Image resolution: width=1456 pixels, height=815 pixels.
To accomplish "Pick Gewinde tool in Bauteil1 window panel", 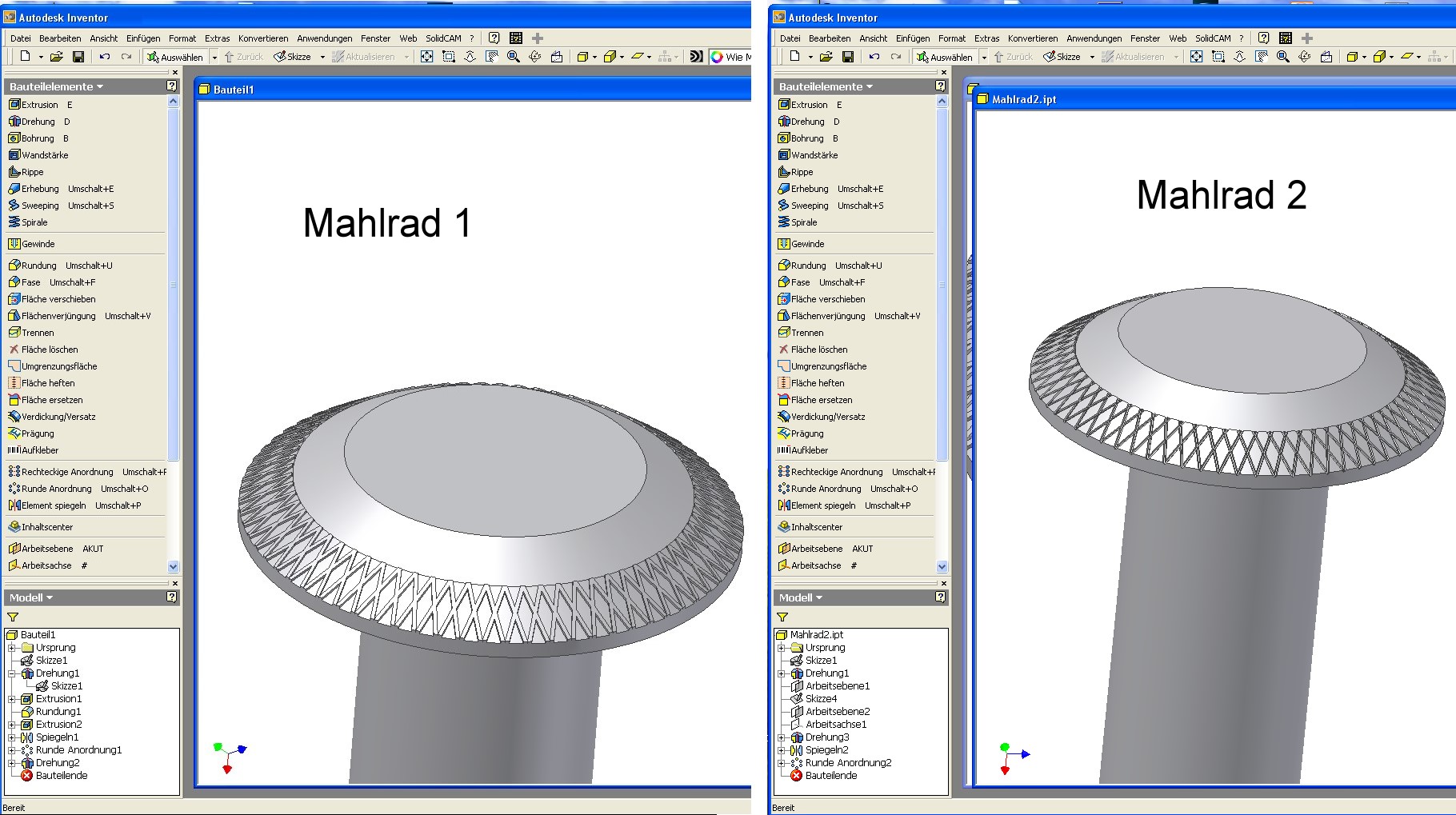I will (x=31, y=244).
